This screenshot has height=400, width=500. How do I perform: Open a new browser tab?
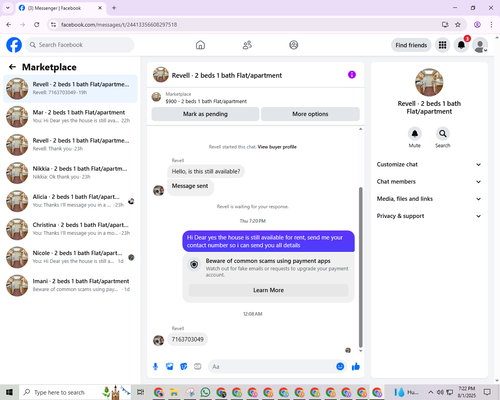pyautogui.click(x=114, y=8)
